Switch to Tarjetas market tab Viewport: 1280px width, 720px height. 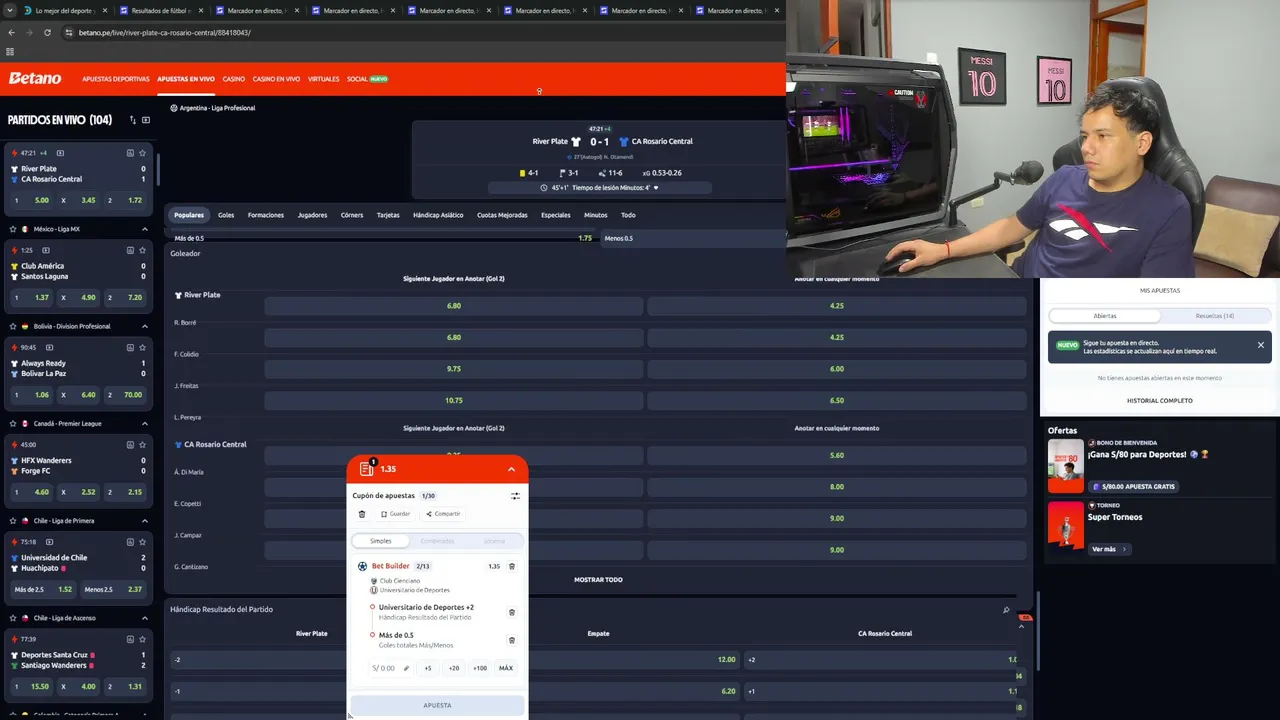tap(388, 215)
